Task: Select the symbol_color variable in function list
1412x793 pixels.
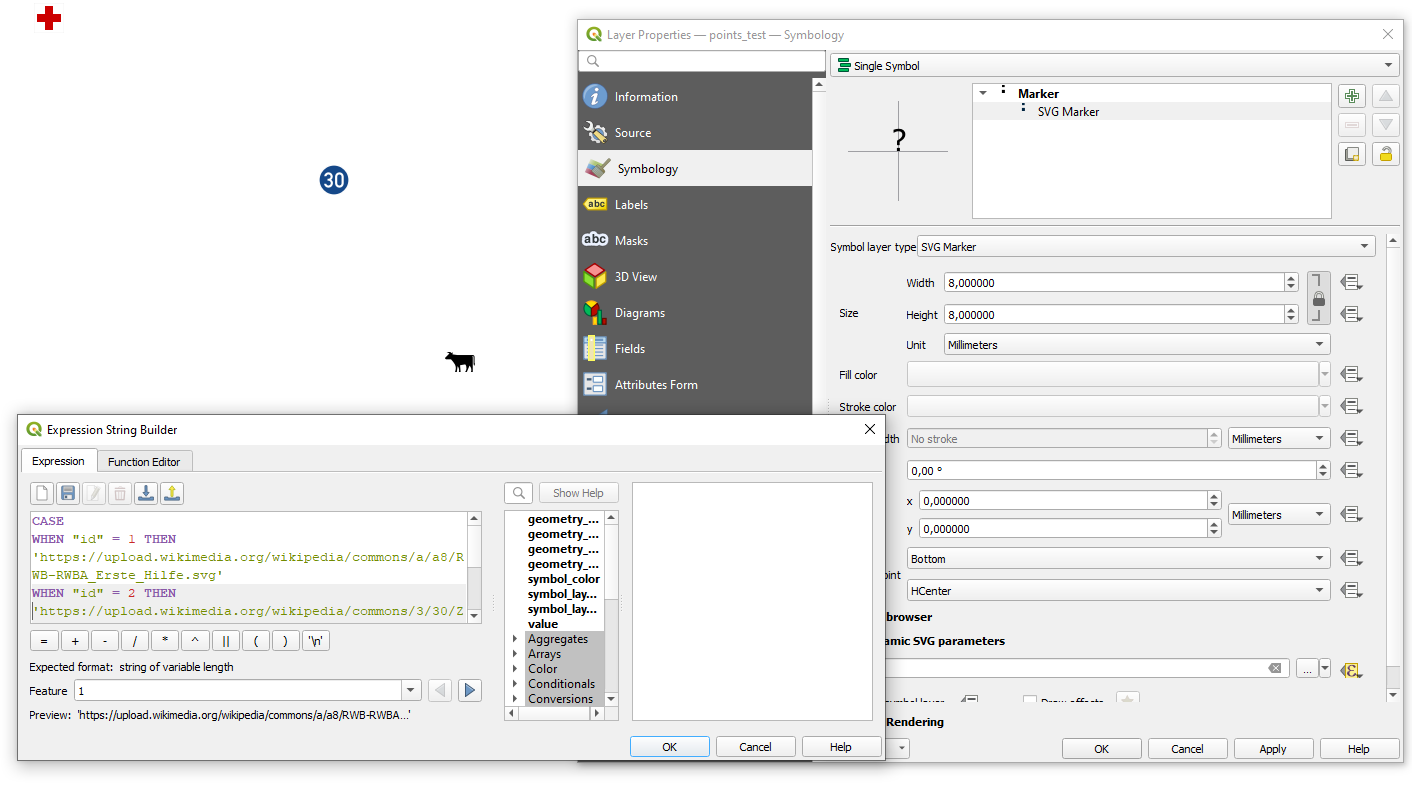Action: (x=564, y=579)
